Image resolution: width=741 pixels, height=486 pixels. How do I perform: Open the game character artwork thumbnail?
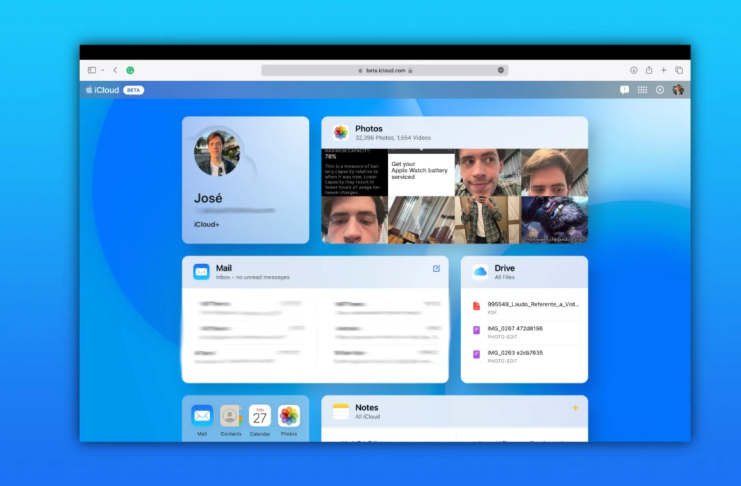tap(554, 220)
